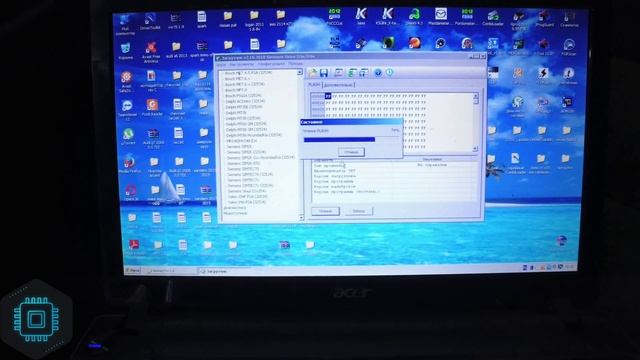Click the Open file toolbar icon in the loader
The height and width of the screenshot is (360, 640).
pyautogui.click(x=313, y=73)
